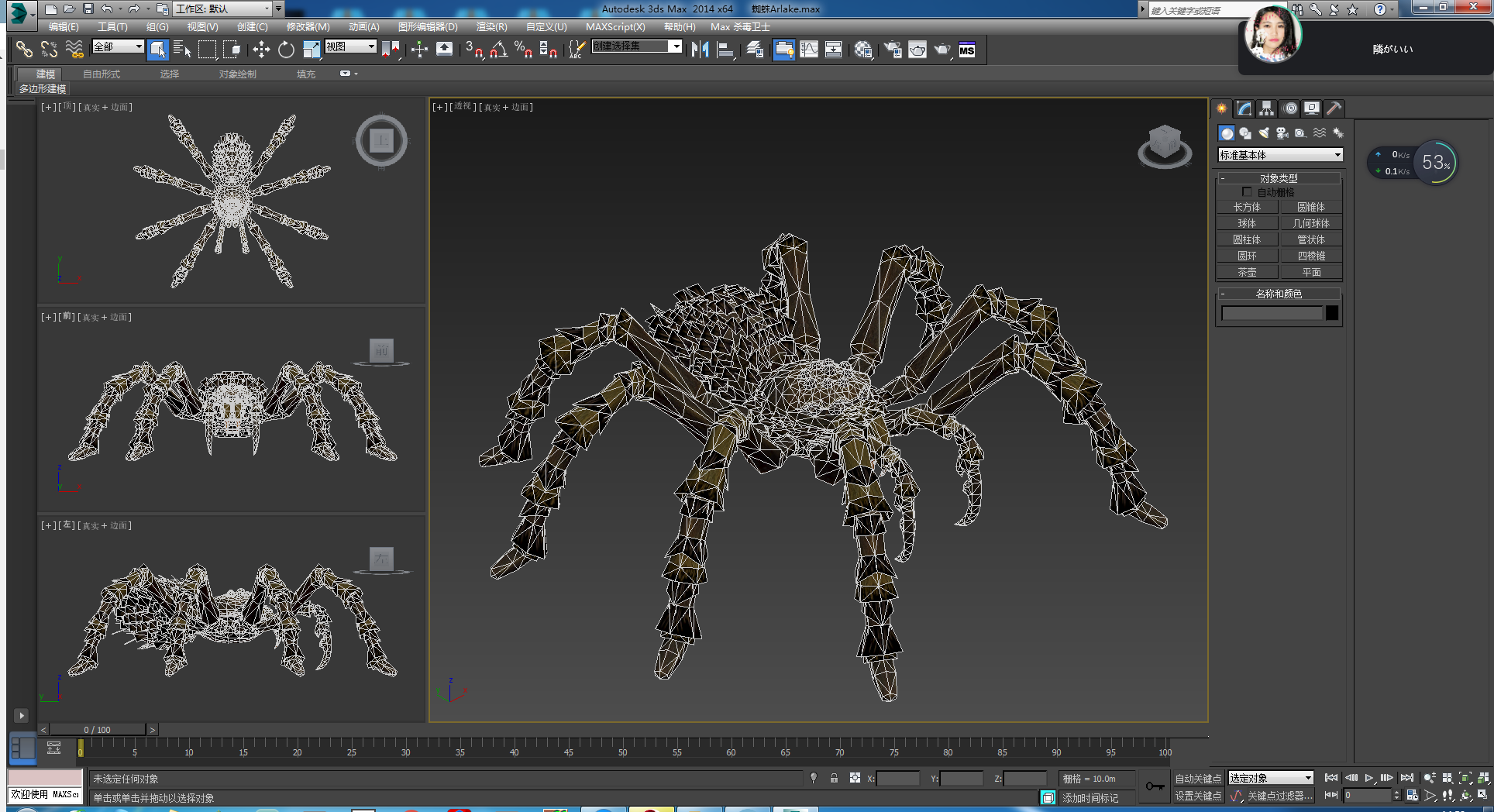Open the 修改器(M) menu
The height and width of the screenshot is (812, 1494).
(308, 27)
